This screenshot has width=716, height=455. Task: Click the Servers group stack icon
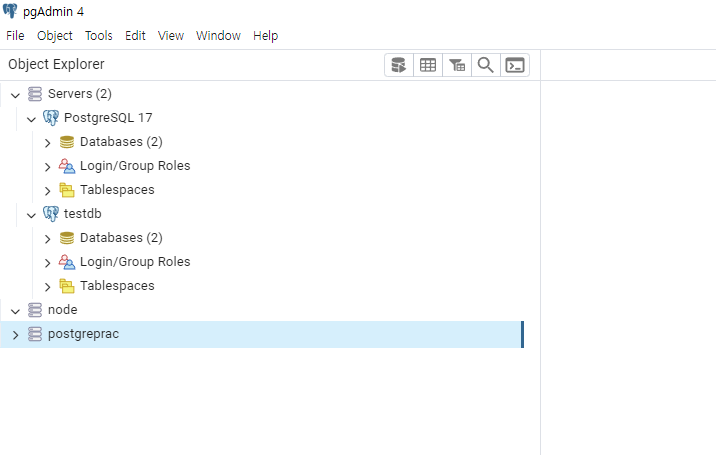(35, 94)
